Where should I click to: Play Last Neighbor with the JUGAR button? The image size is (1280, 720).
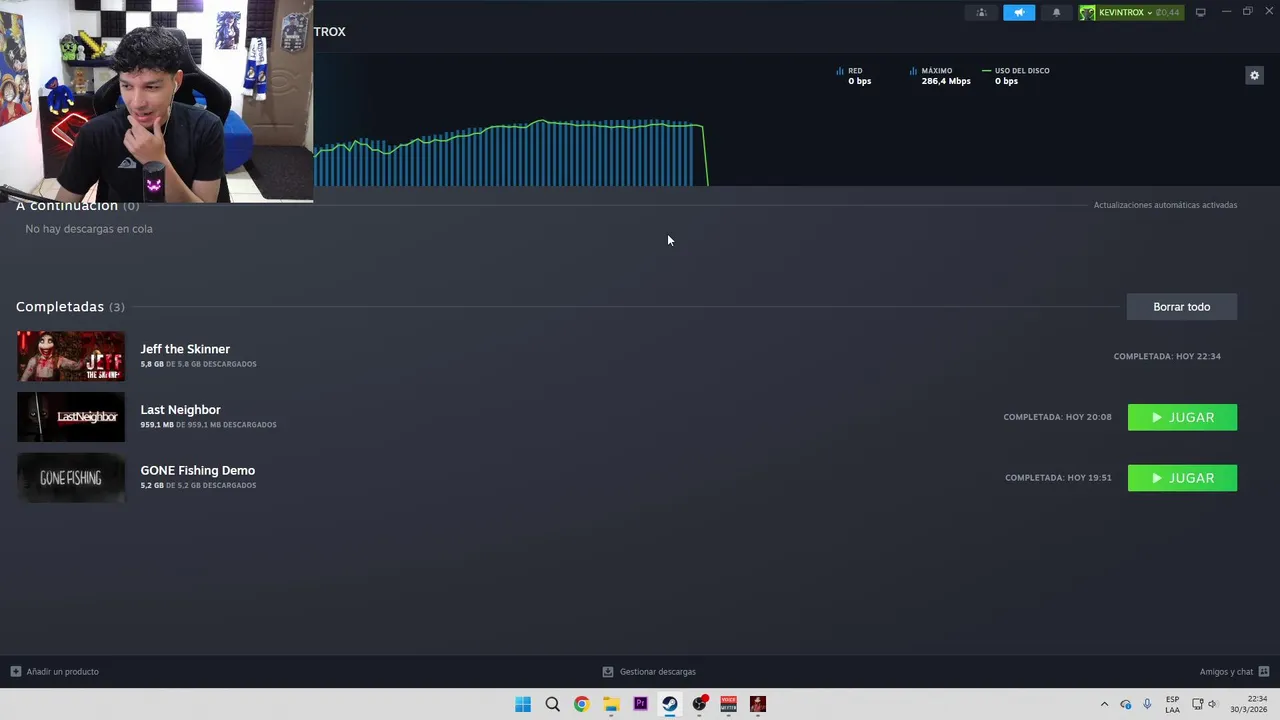tap(1182, 417)
